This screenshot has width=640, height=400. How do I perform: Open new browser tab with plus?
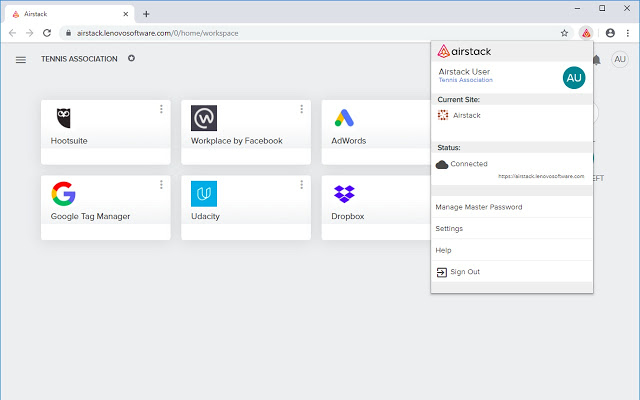(146, 14)
